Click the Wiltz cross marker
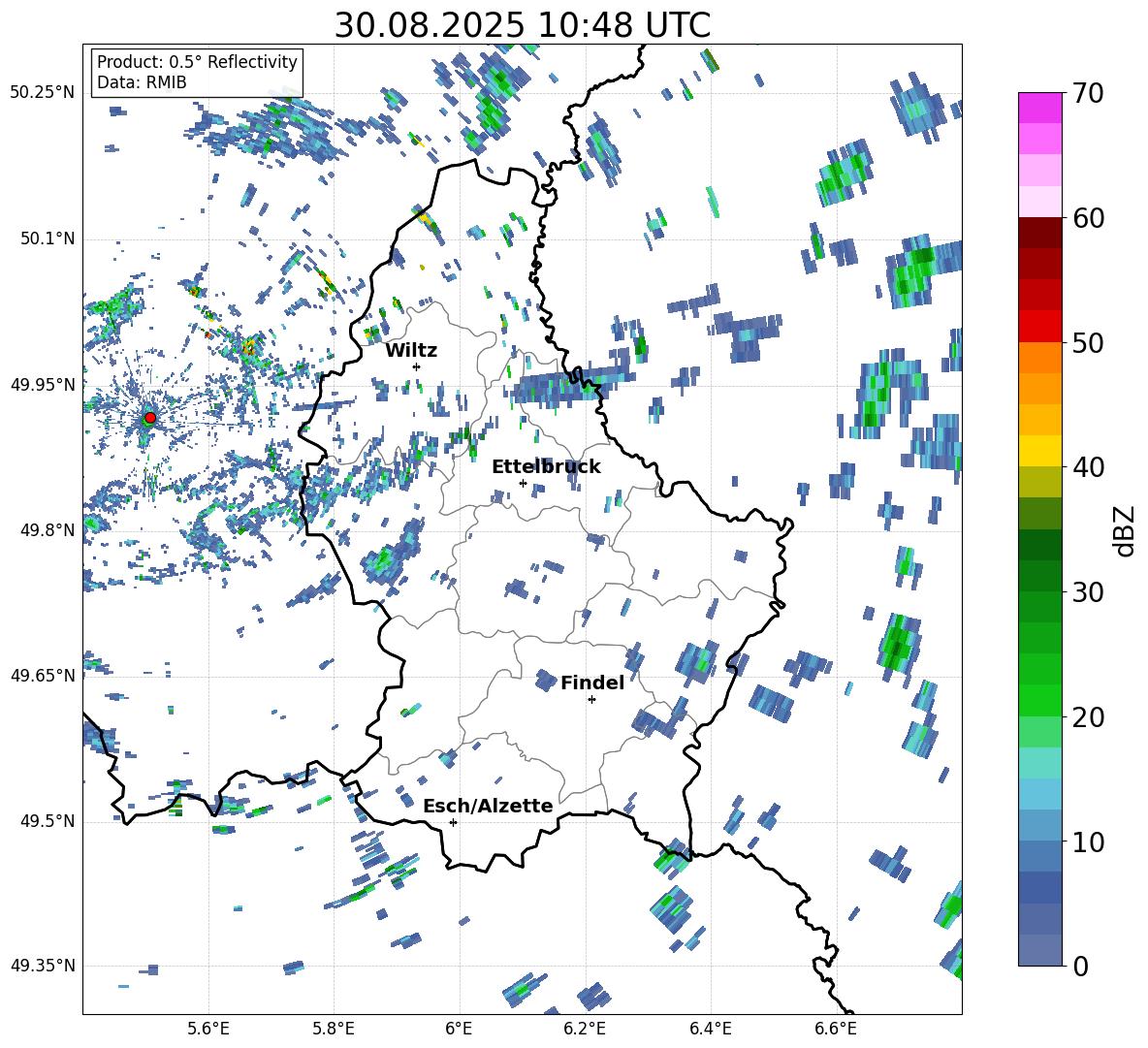Screen dimensions: 1148x1048 (x=417, y=366)
